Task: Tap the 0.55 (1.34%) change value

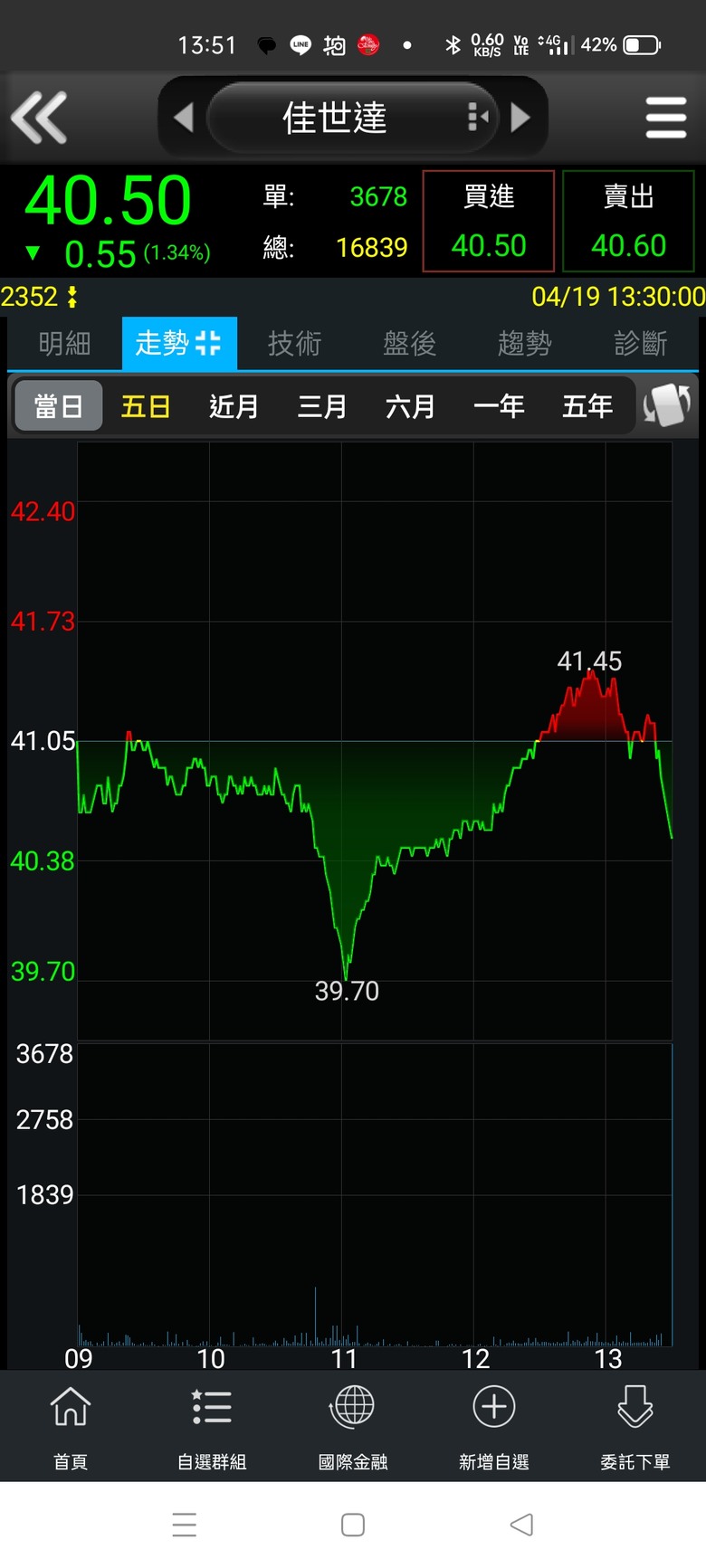Action: click(x=137, y=254)
